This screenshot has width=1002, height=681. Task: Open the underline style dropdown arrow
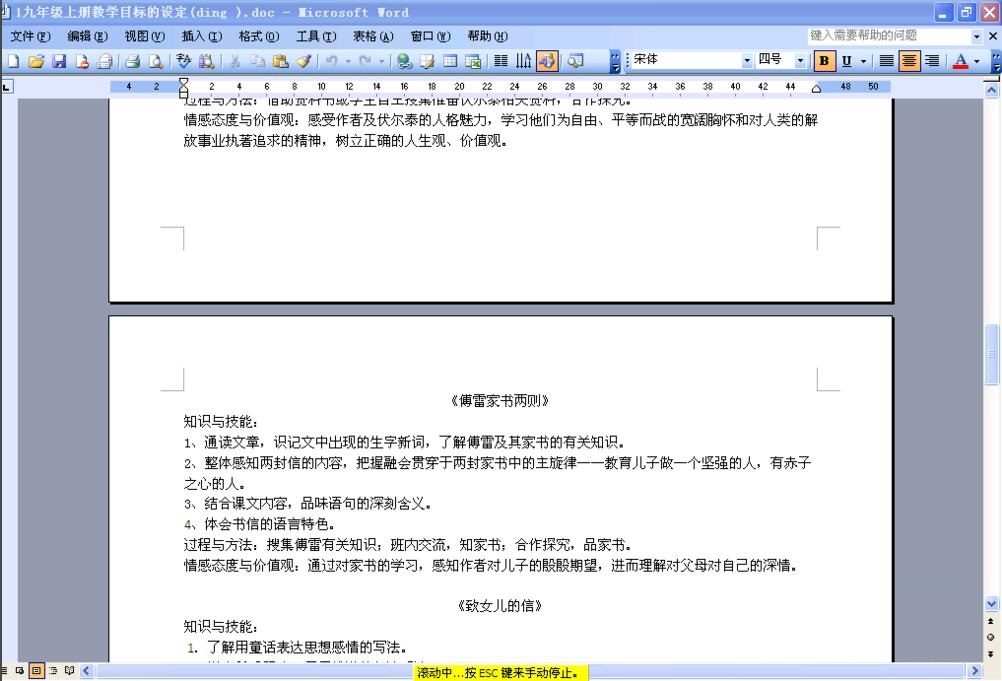(863, 61)
